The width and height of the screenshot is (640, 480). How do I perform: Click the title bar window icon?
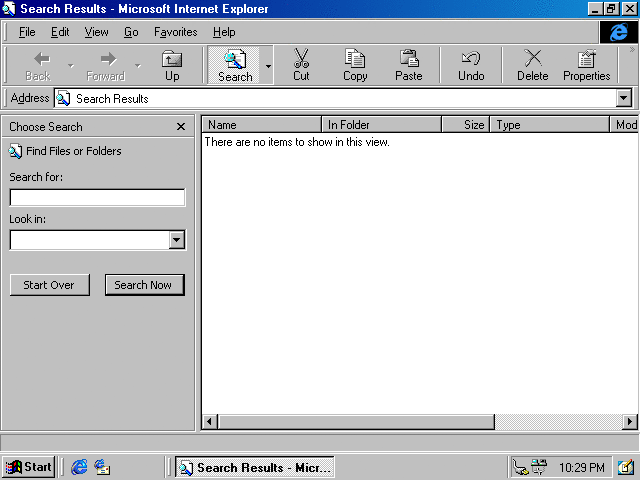[9, 9]
